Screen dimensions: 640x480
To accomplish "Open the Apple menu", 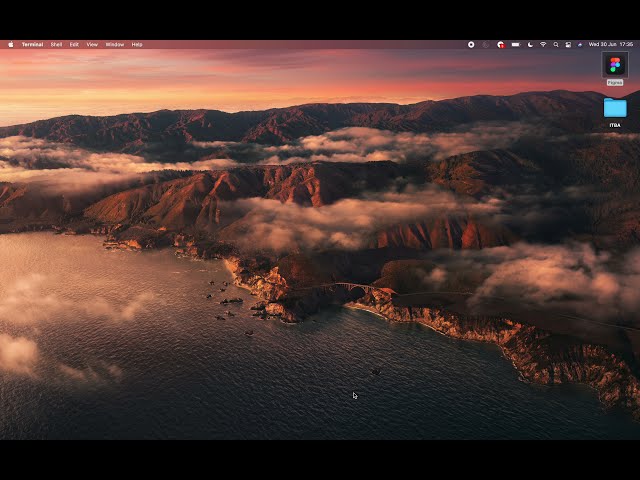I will (x=11, y=44).
